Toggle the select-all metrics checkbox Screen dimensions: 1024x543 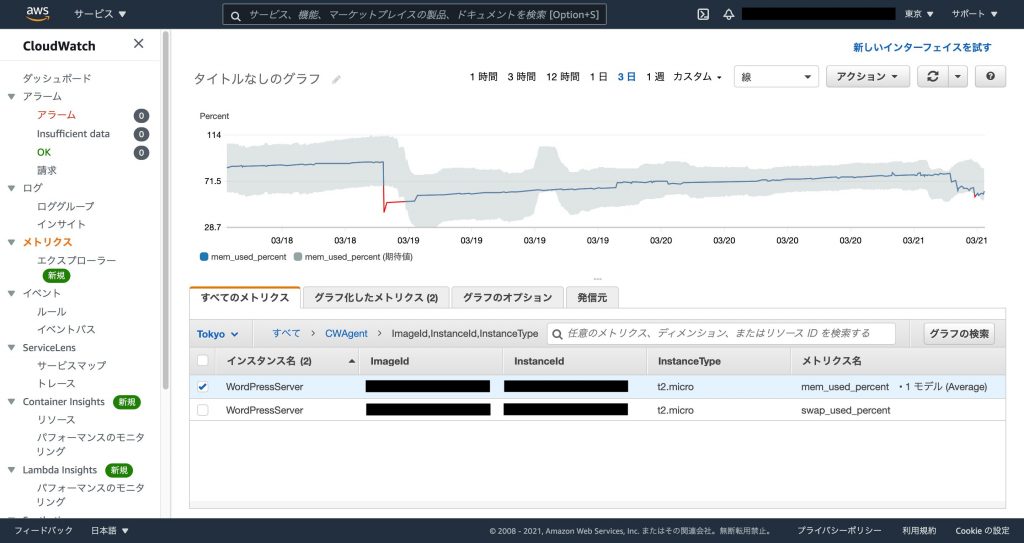pyautogui.click(x=202, y=361)
